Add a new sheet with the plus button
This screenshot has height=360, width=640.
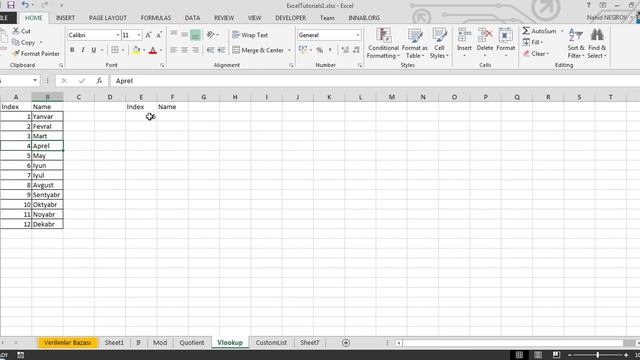pos(346,343)
